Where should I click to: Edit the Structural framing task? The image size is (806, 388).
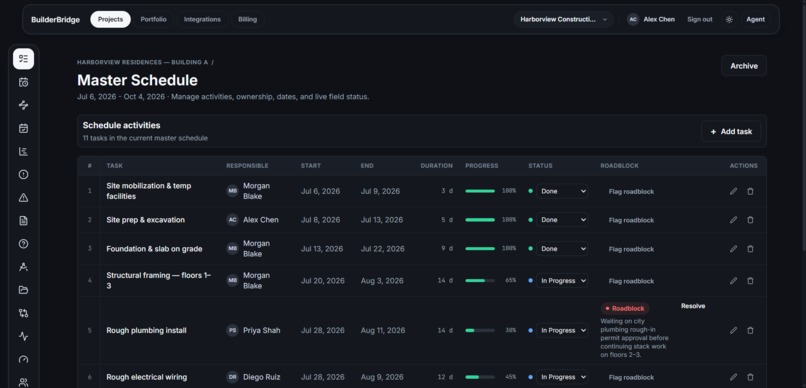tap(734, 281)
